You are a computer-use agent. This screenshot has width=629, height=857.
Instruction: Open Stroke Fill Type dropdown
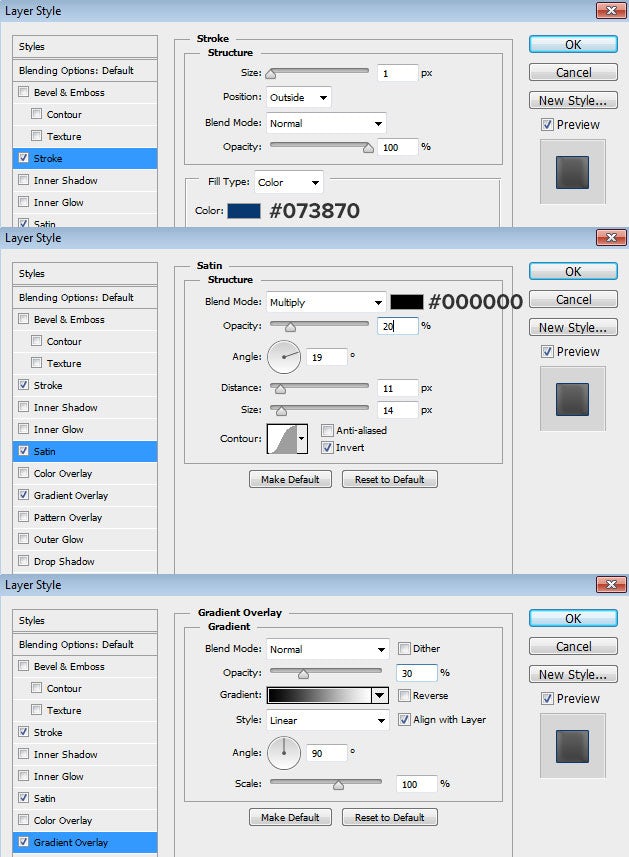(x=289, y=183)
